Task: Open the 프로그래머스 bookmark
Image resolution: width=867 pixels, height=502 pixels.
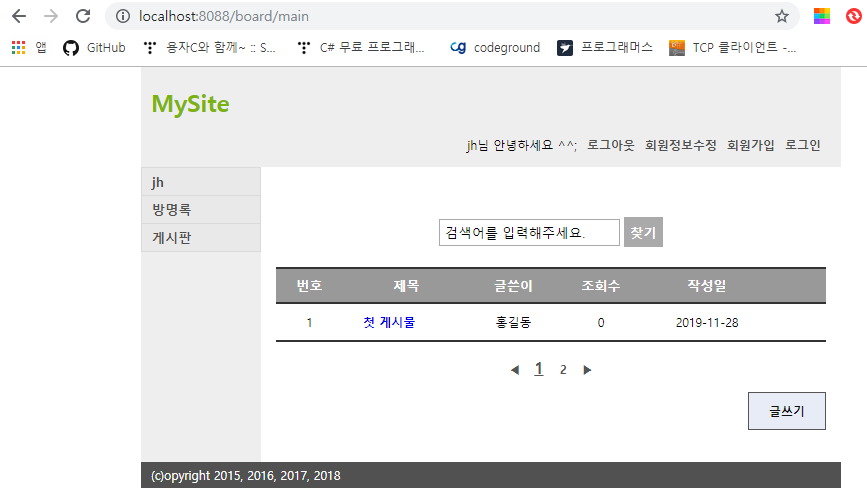Action: pos(604,48)
